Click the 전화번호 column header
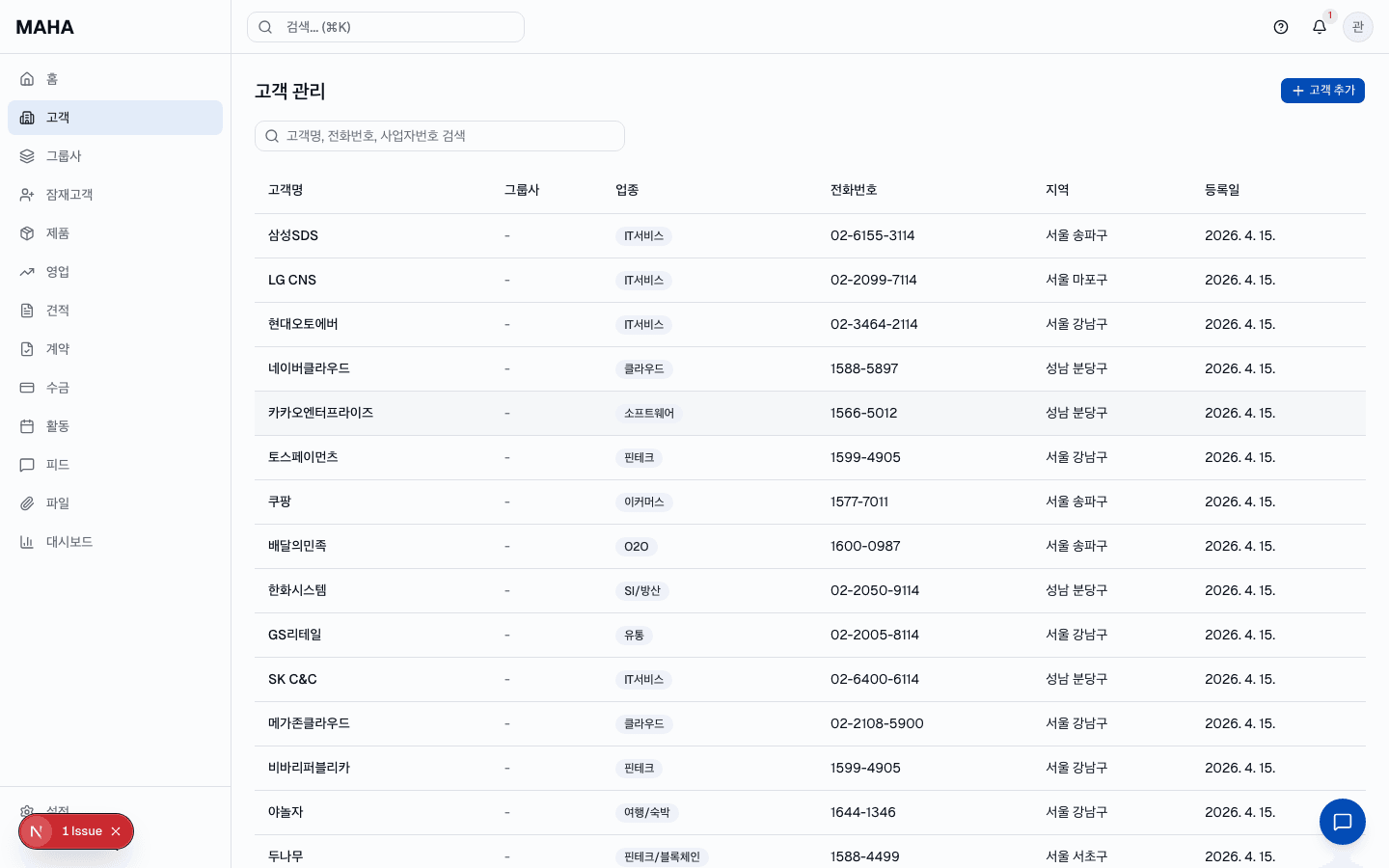Viewport: 1389px width, 868px height. [x=854, y=190]
